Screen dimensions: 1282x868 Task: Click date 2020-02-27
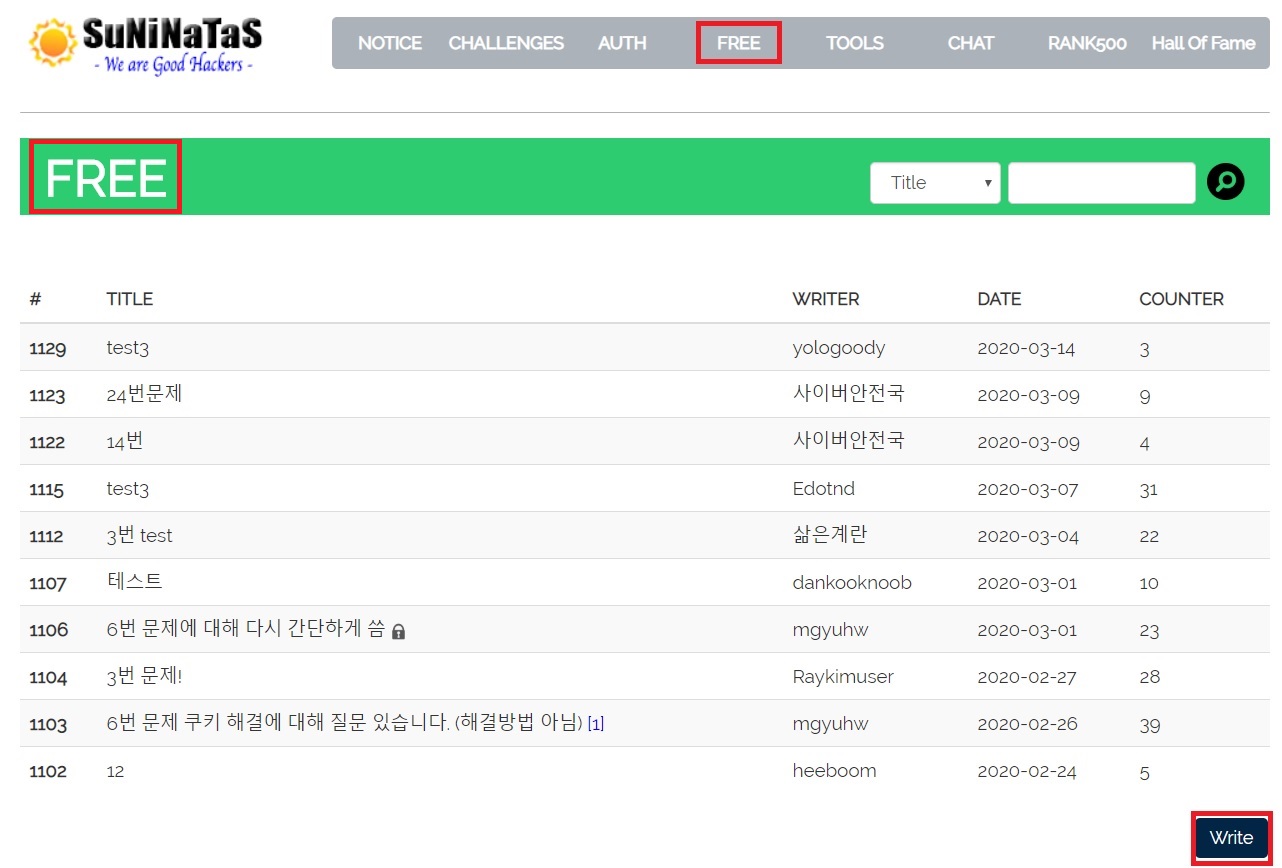[1027, 677]
